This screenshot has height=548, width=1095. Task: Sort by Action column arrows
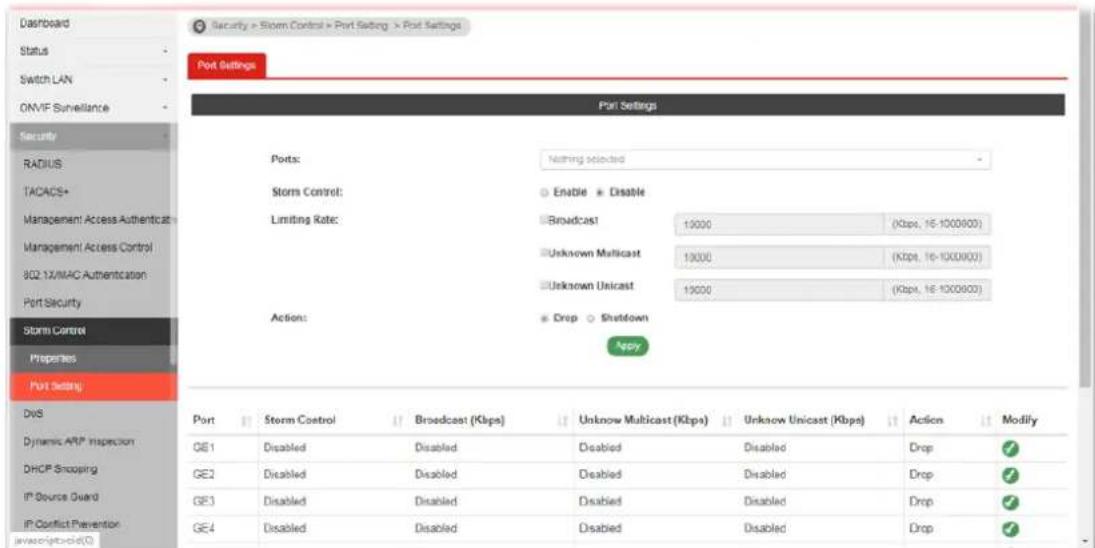click(x=986, y=421)
